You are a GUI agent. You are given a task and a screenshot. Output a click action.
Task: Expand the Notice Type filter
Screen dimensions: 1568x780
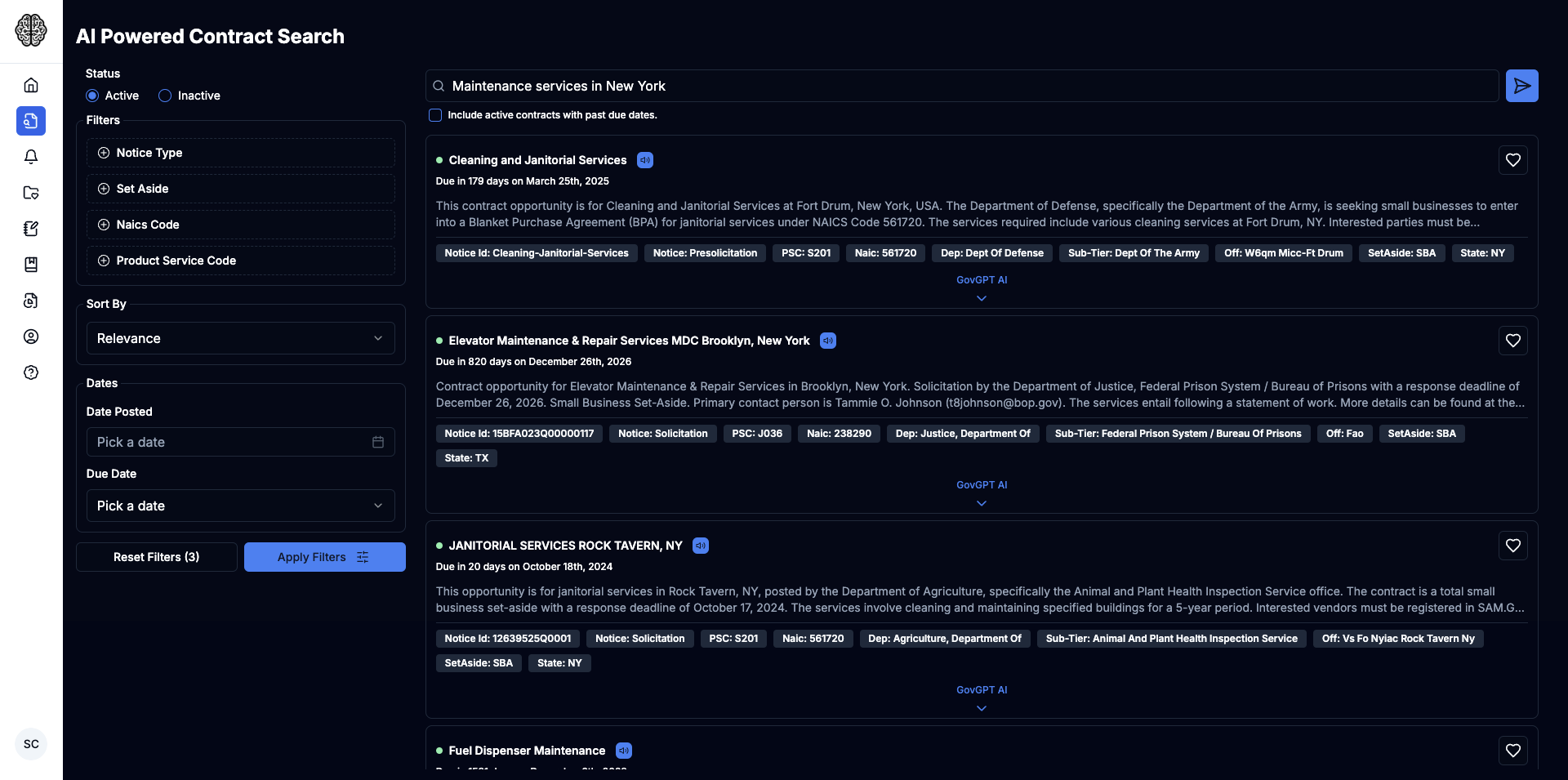241,153
